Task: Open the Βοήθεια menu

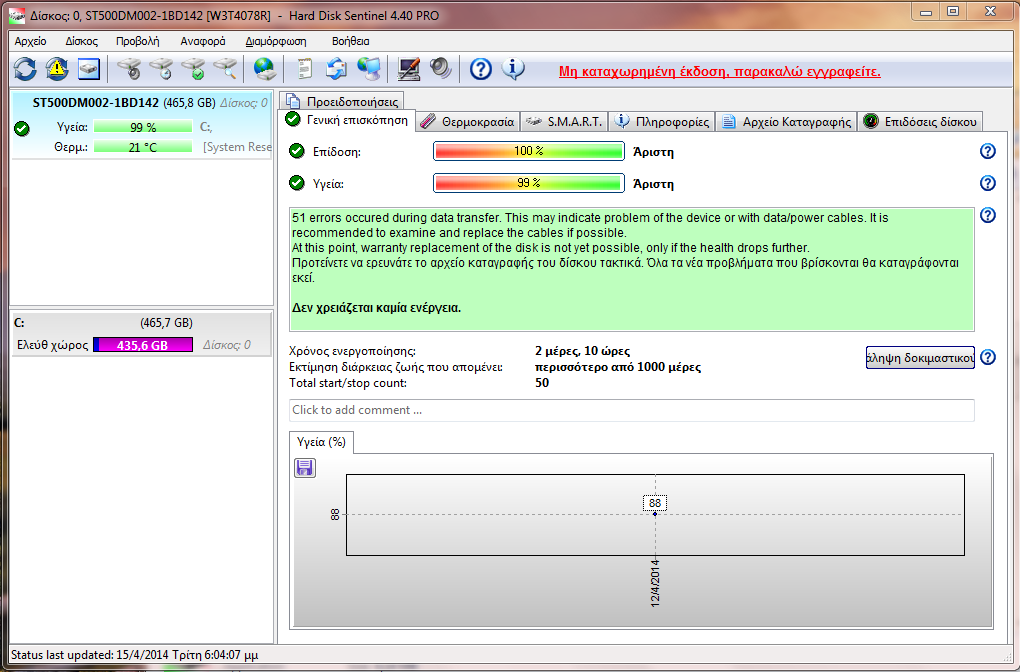Action: click(x=350, y=41)
